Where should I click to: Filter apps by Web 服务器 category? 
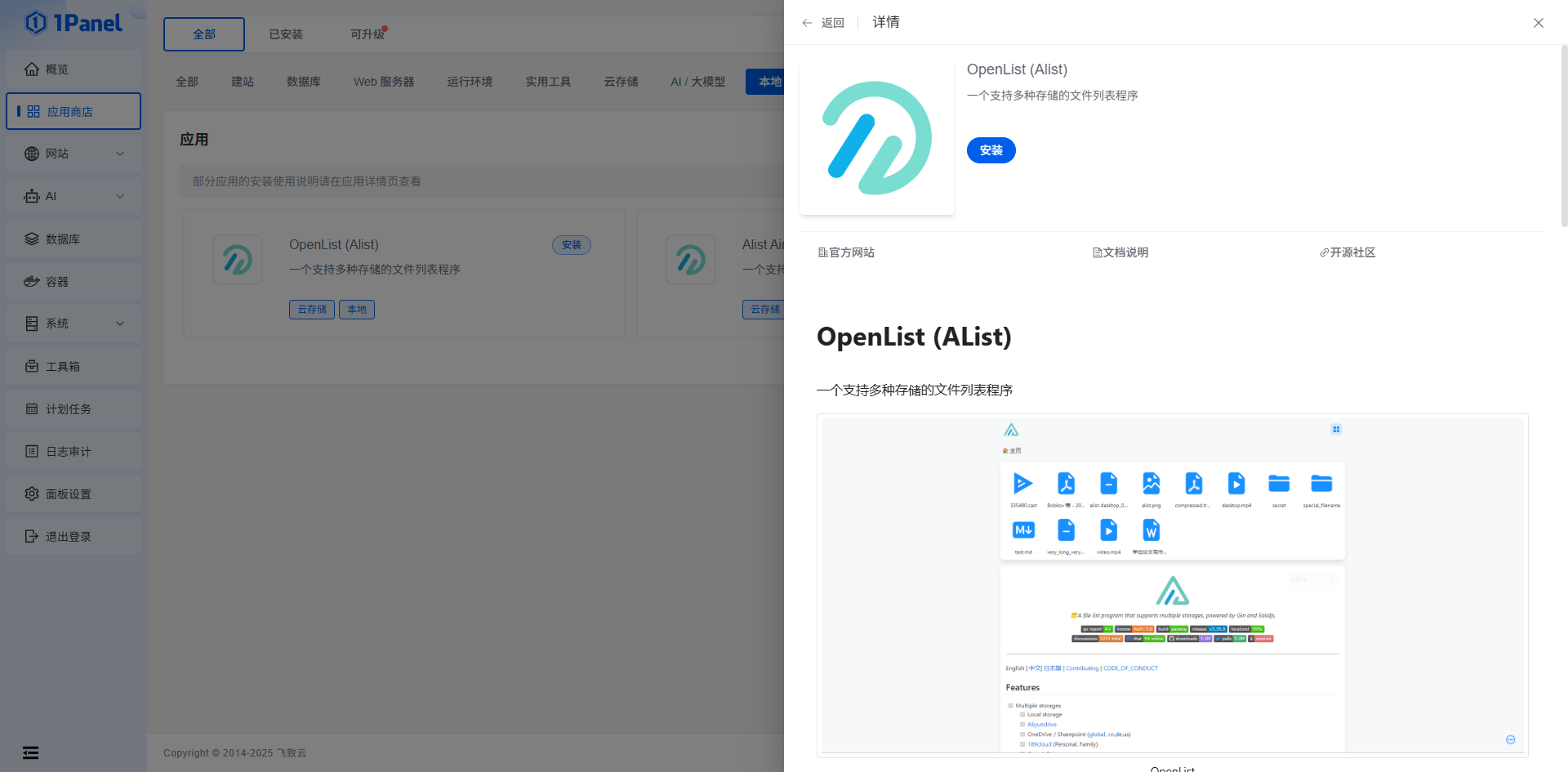(384, 82)
